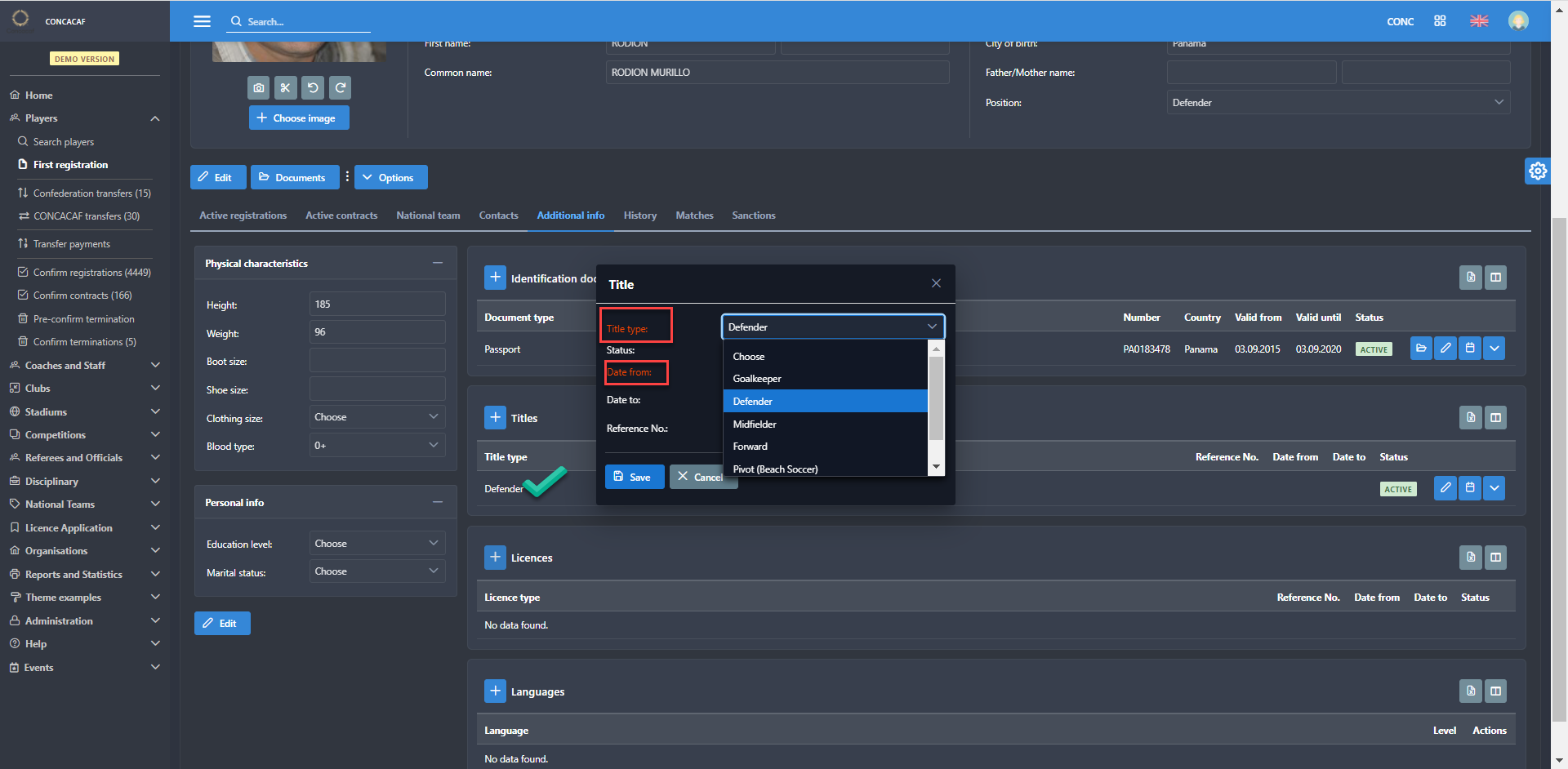Collapse the Personal info panel
Image resolution: width=1568 pixels, height=769 pixels.
(x=438, y=502)
